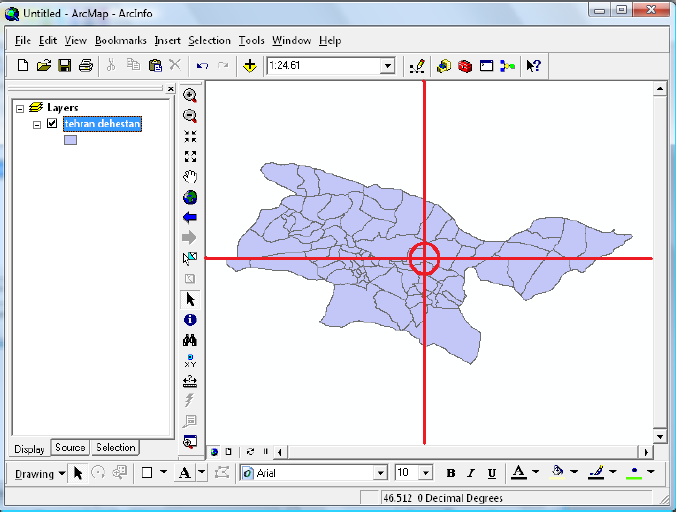Open the Insert menu
Viewport: 676px width, 512px height.
(x=167, y=41)
